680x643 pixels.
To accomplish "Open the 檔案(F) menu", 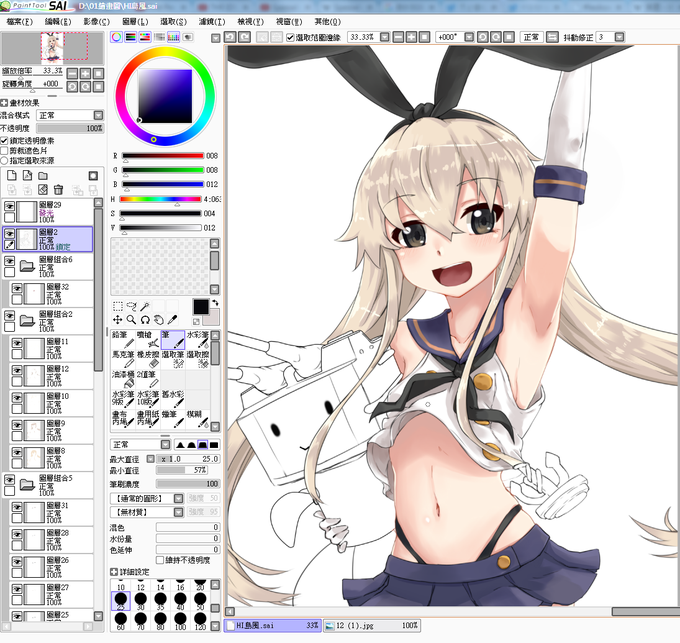I will pyautogui.click(x=19, y=22).
